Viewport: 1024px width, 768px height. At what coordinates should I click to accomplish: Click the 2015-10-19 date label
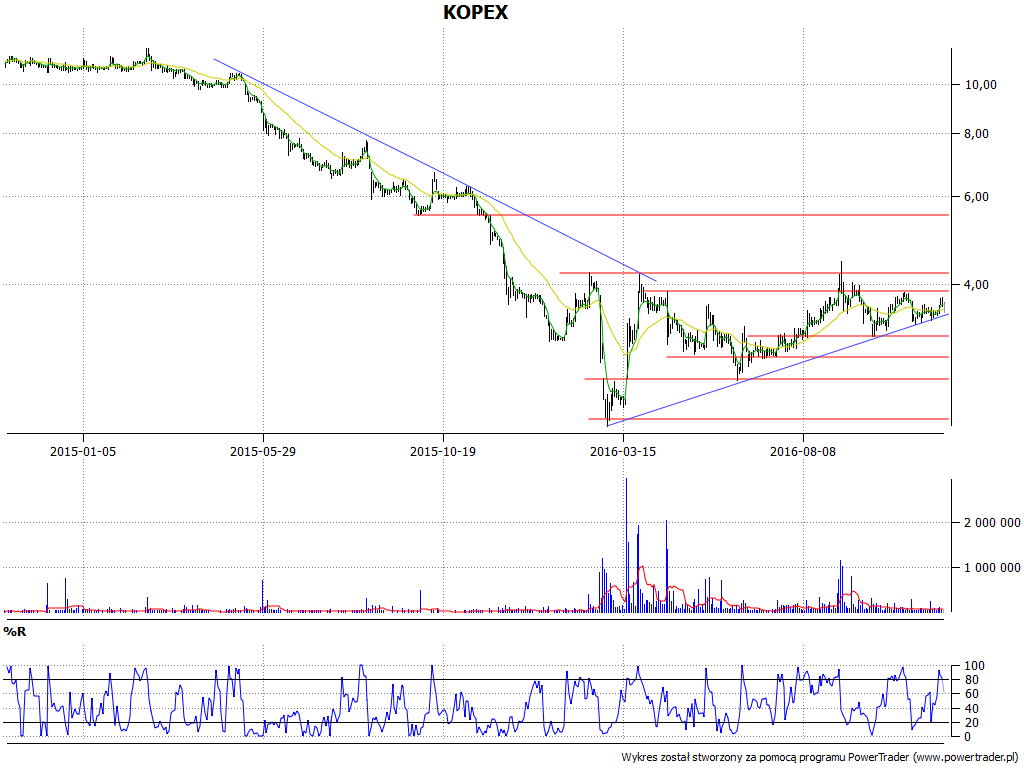click(x=443, y=451)
